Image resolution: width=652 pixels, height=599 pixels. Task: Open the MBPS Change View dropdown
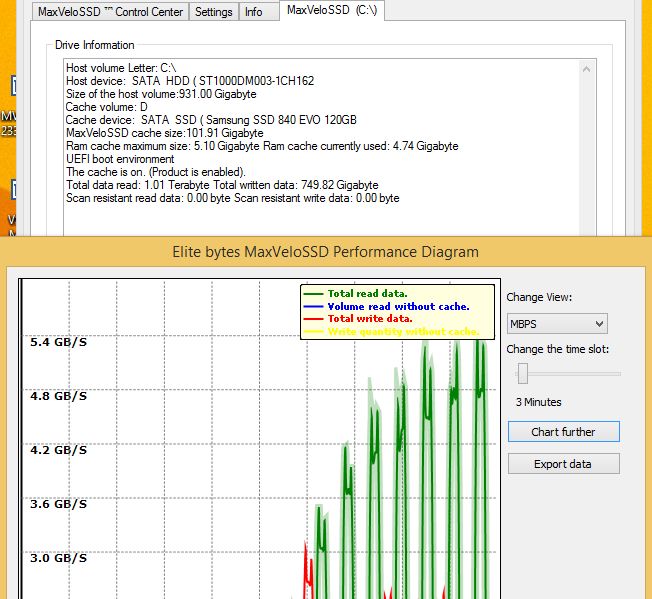557,324
